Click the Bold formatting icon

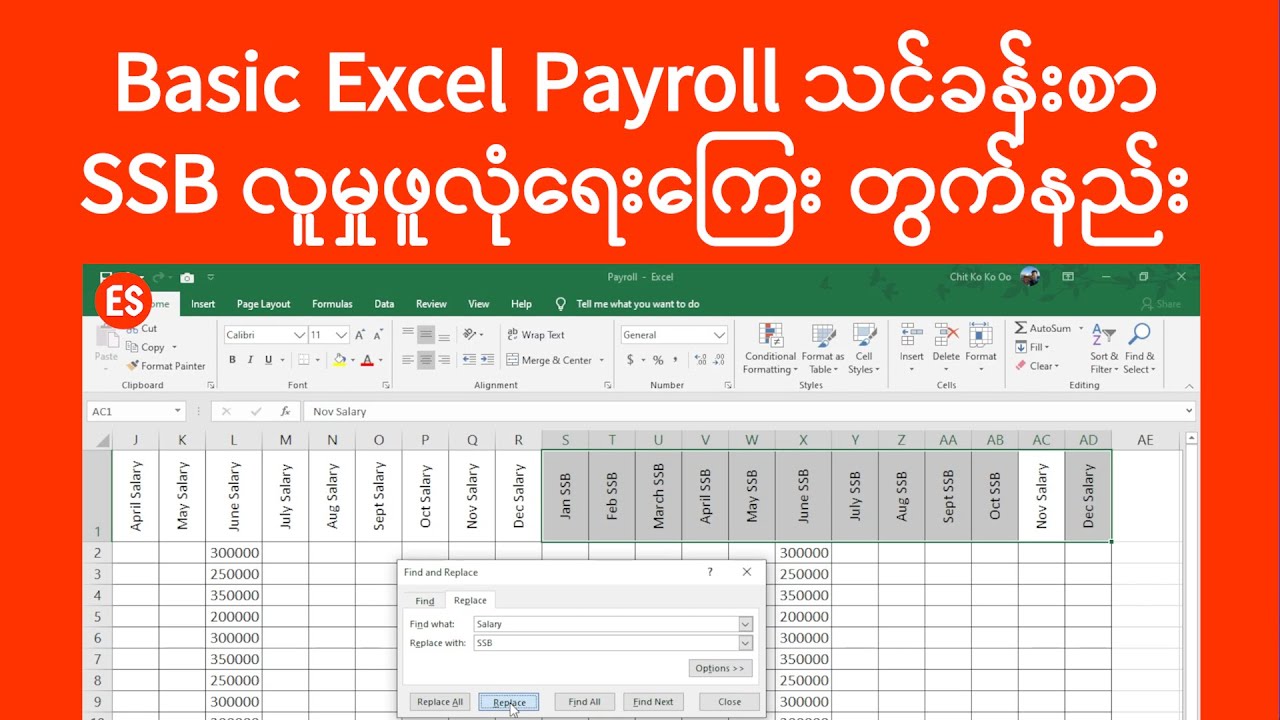232,360
